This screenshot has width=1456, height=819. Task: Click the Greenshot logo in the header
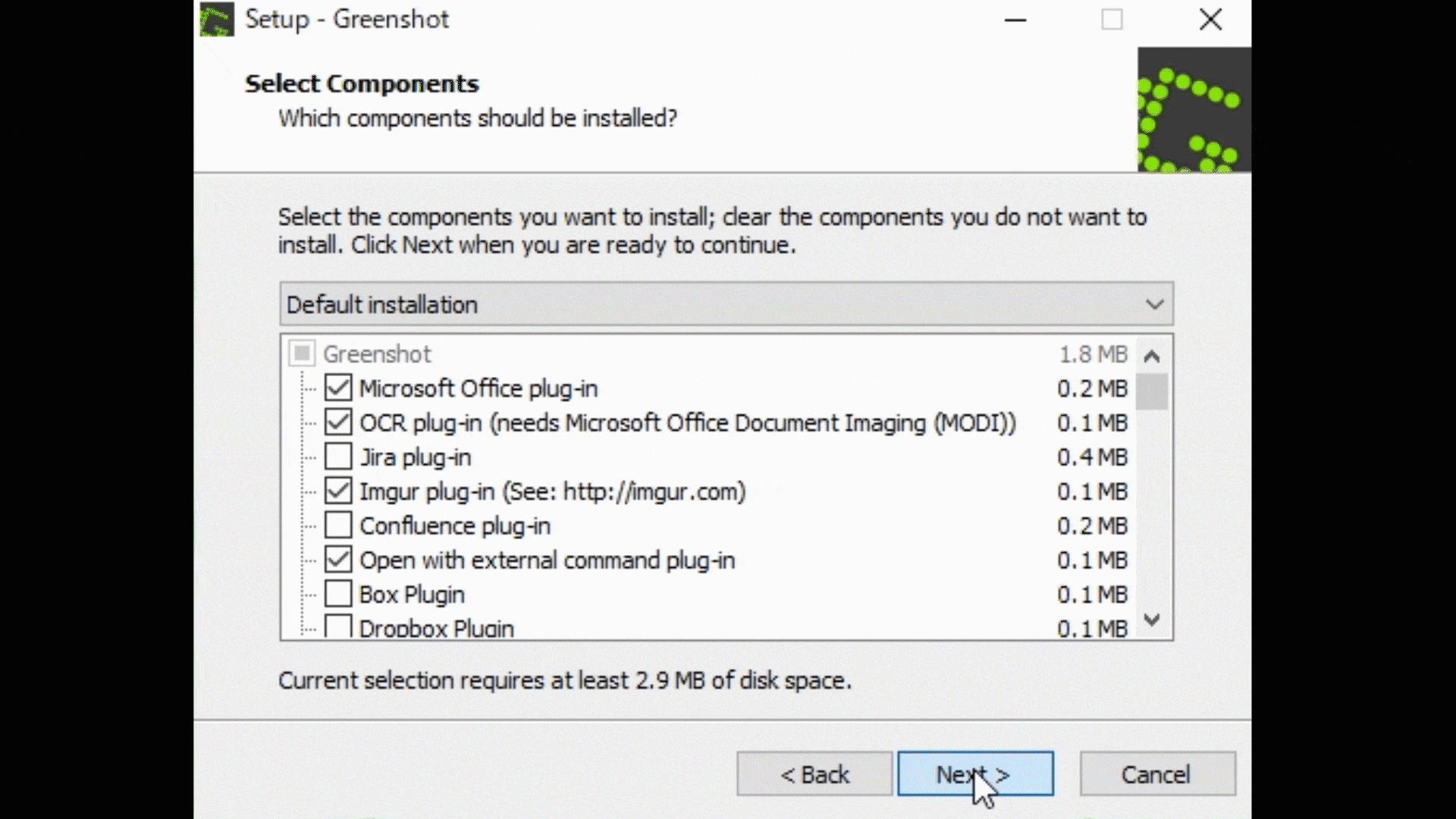tap(1193, 110)
